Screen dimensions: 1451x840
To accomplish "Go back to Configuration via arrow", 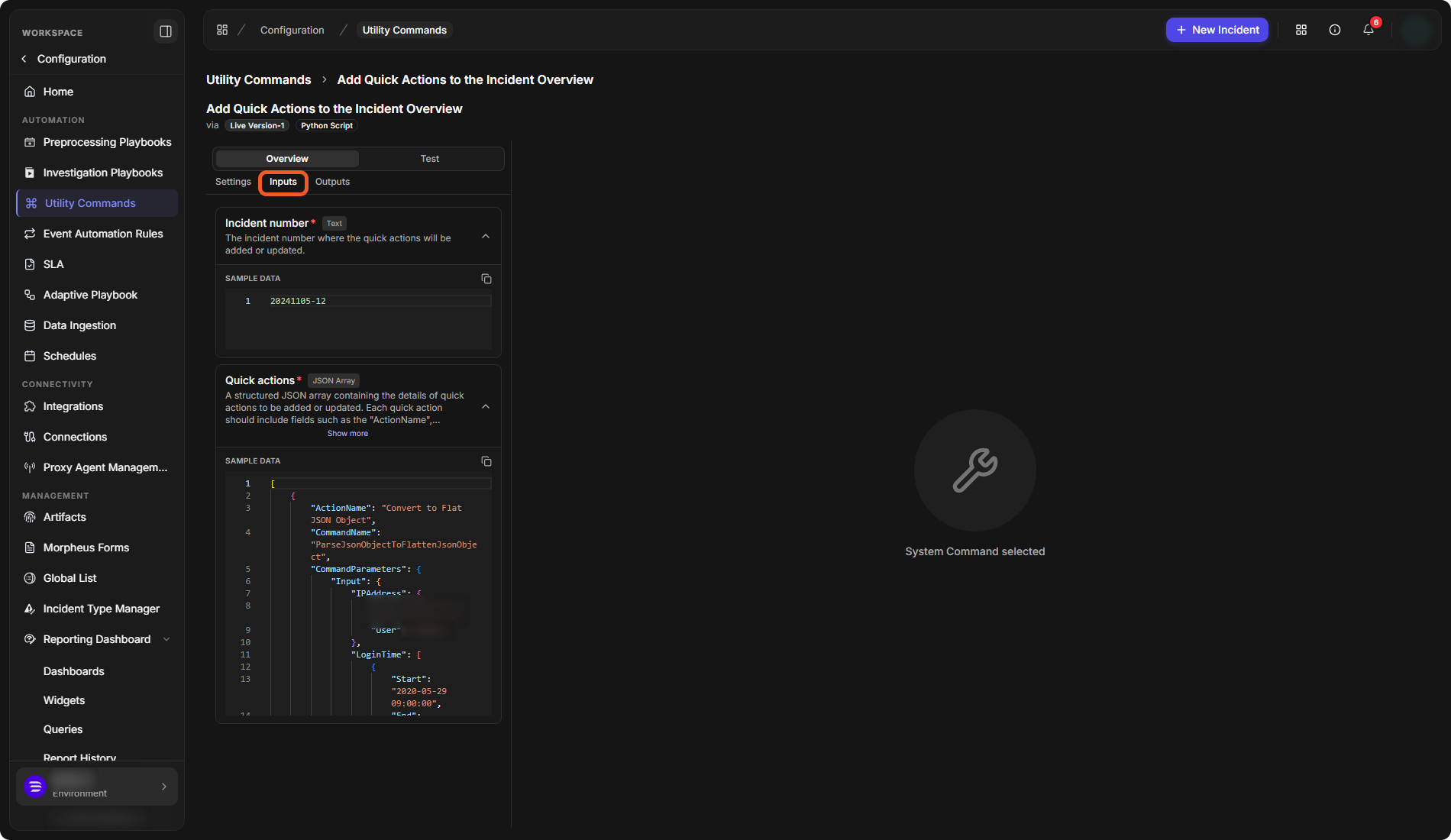I will click(24, 59).
